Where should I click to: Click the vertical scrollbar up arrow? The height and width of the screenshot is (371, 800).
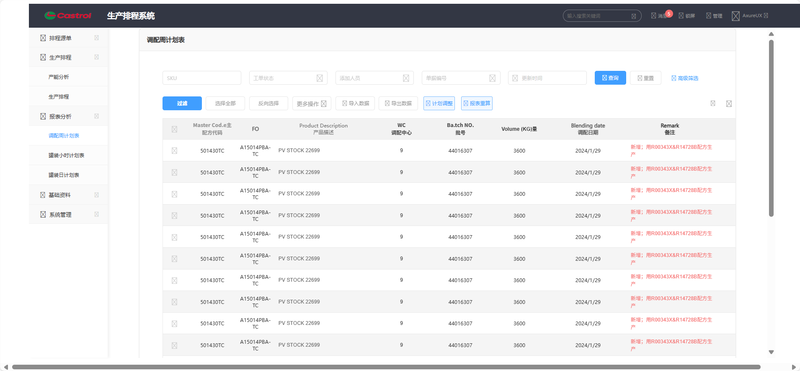pos(771,34)
